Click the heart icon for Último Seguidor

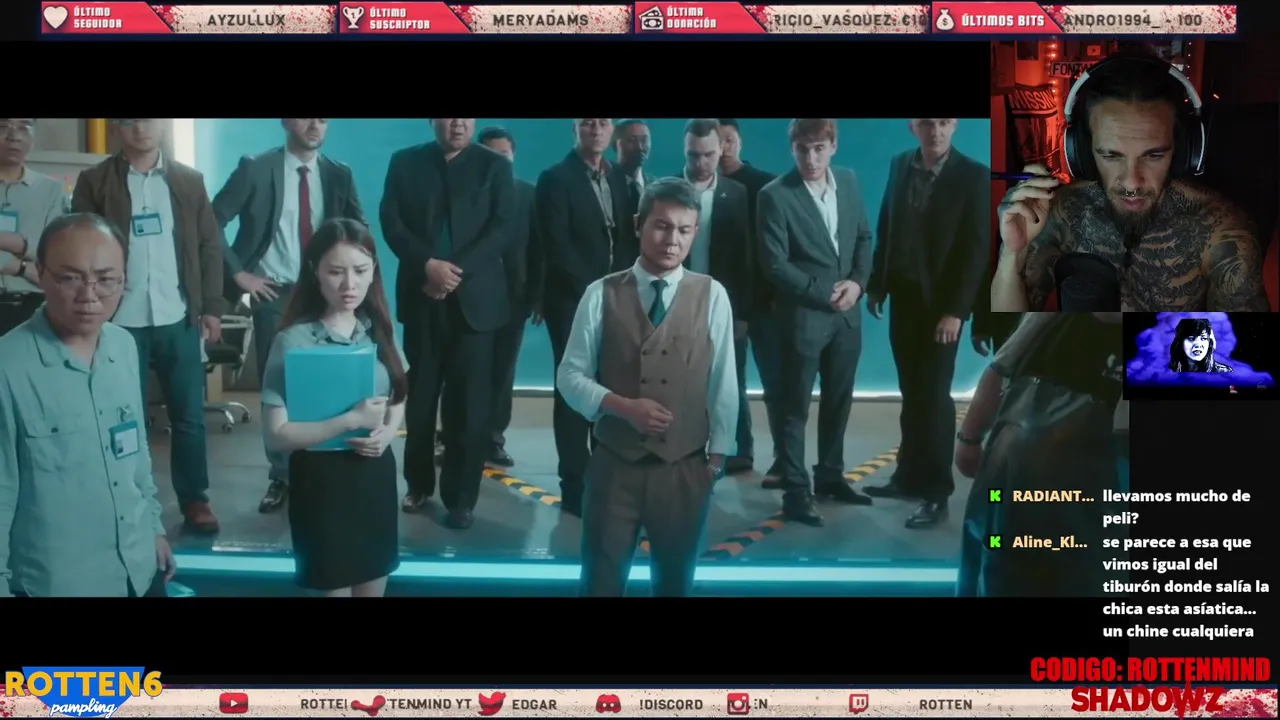click(x=57, y=18)
